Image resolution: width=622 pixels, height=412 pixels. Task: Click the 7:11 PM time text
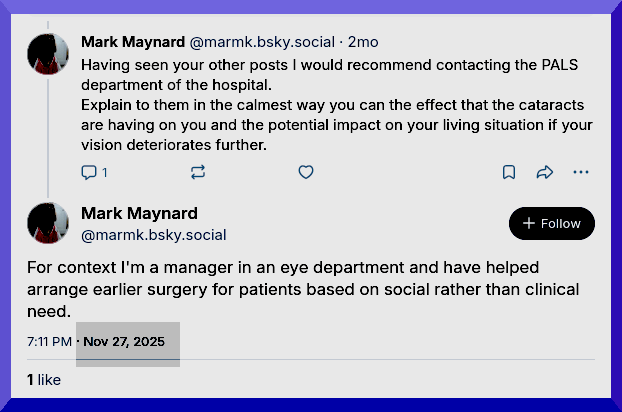(49, 341)
